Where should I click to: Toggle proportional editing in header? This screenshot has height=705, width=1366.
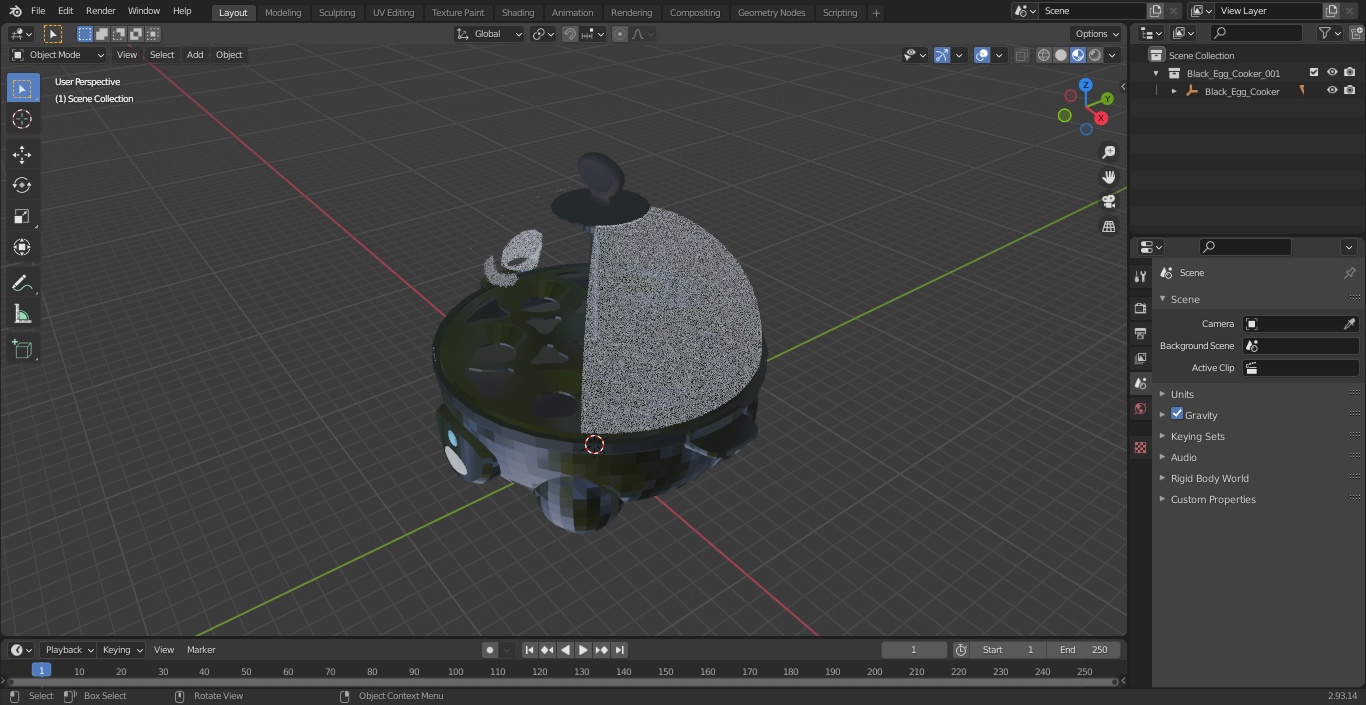620,34
